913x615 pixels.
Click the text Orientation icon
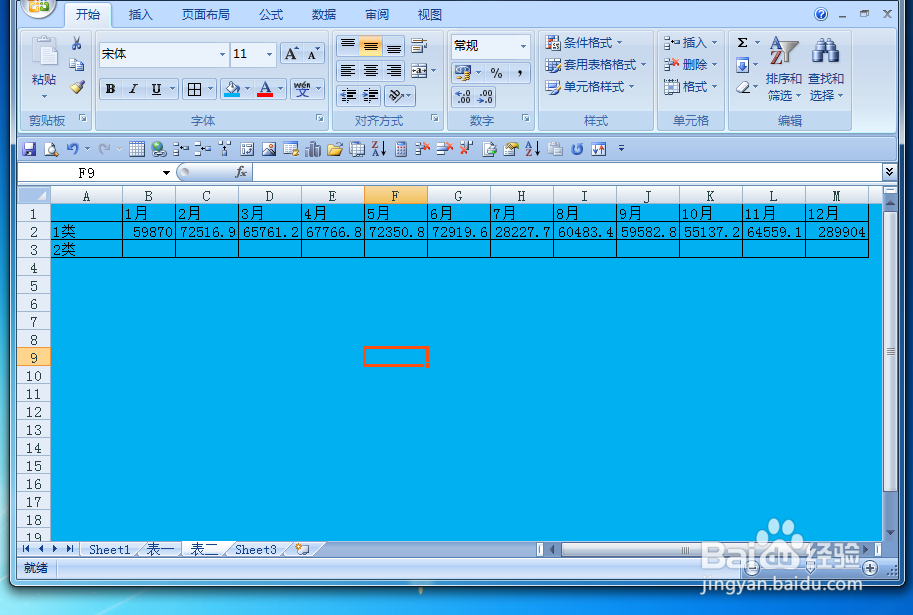tap(397, 96)
